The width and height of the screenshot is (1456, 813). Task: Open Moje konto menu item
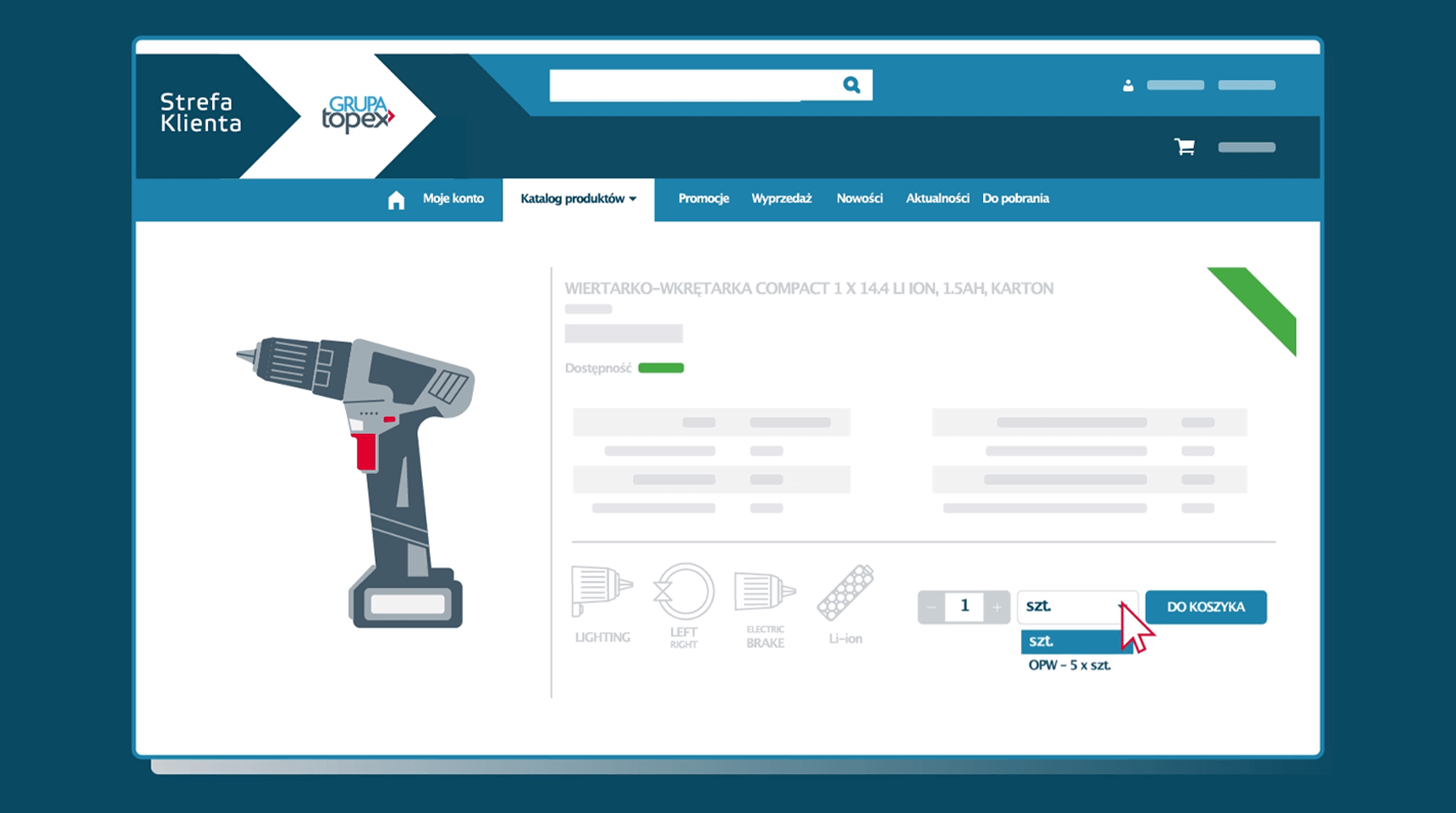453,199
